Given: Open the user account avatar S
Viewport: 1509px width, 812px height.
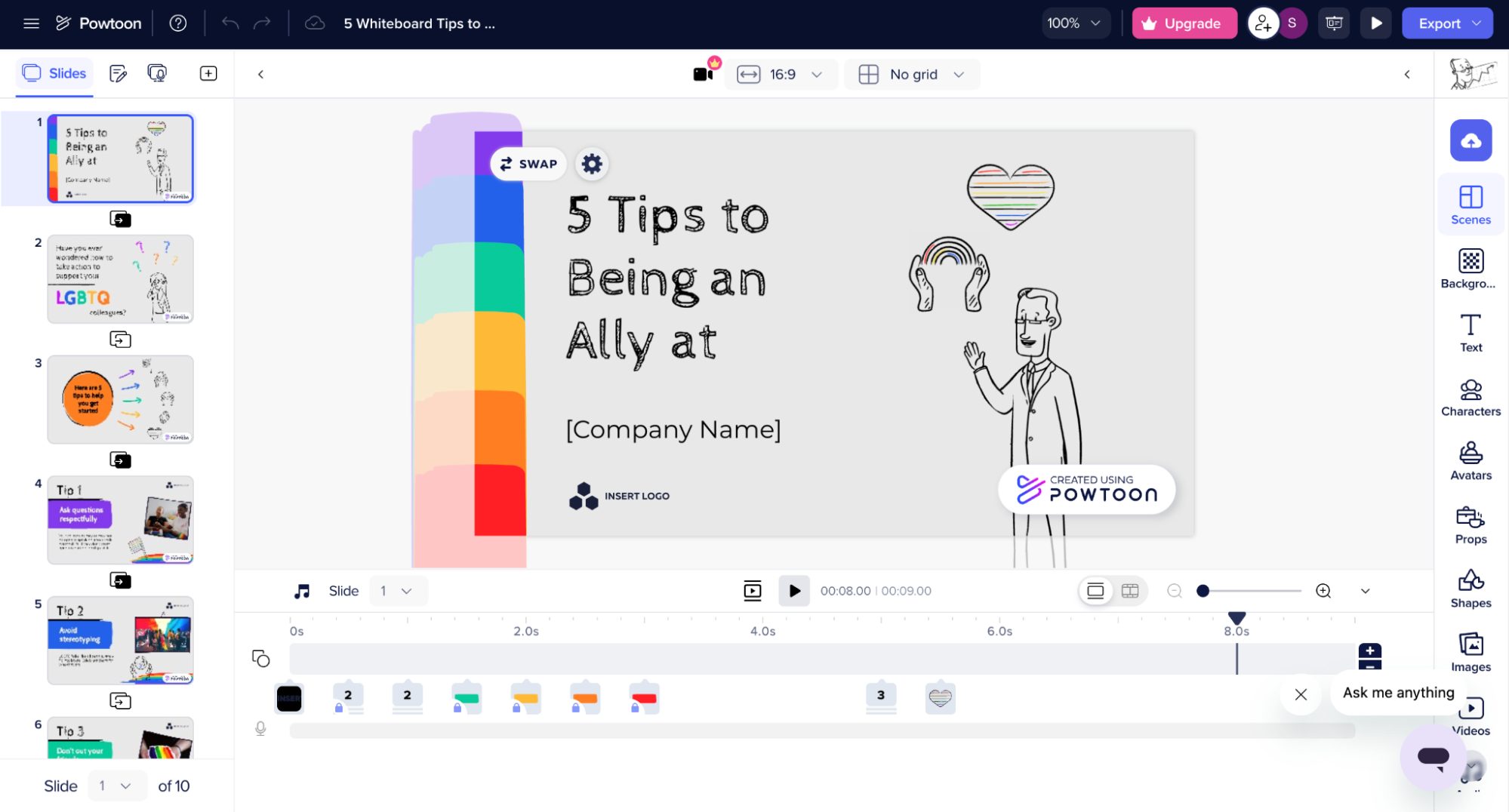Looking at the screenshot, I should 1292,23.
